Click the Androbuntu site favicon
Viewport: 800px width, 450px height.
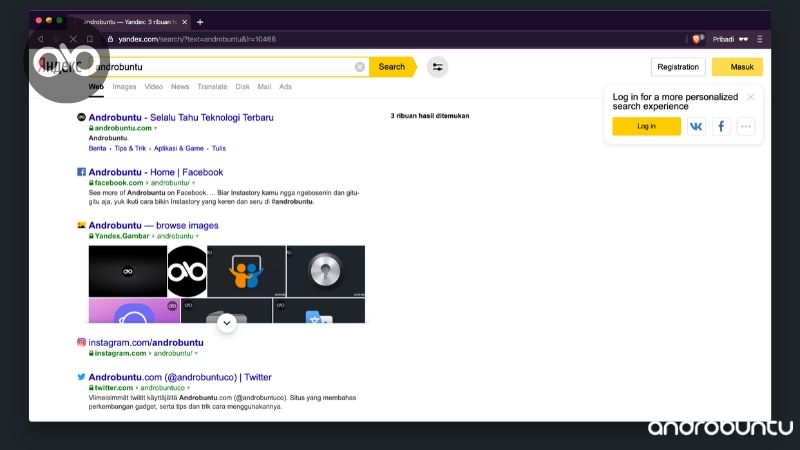[81, 117]
